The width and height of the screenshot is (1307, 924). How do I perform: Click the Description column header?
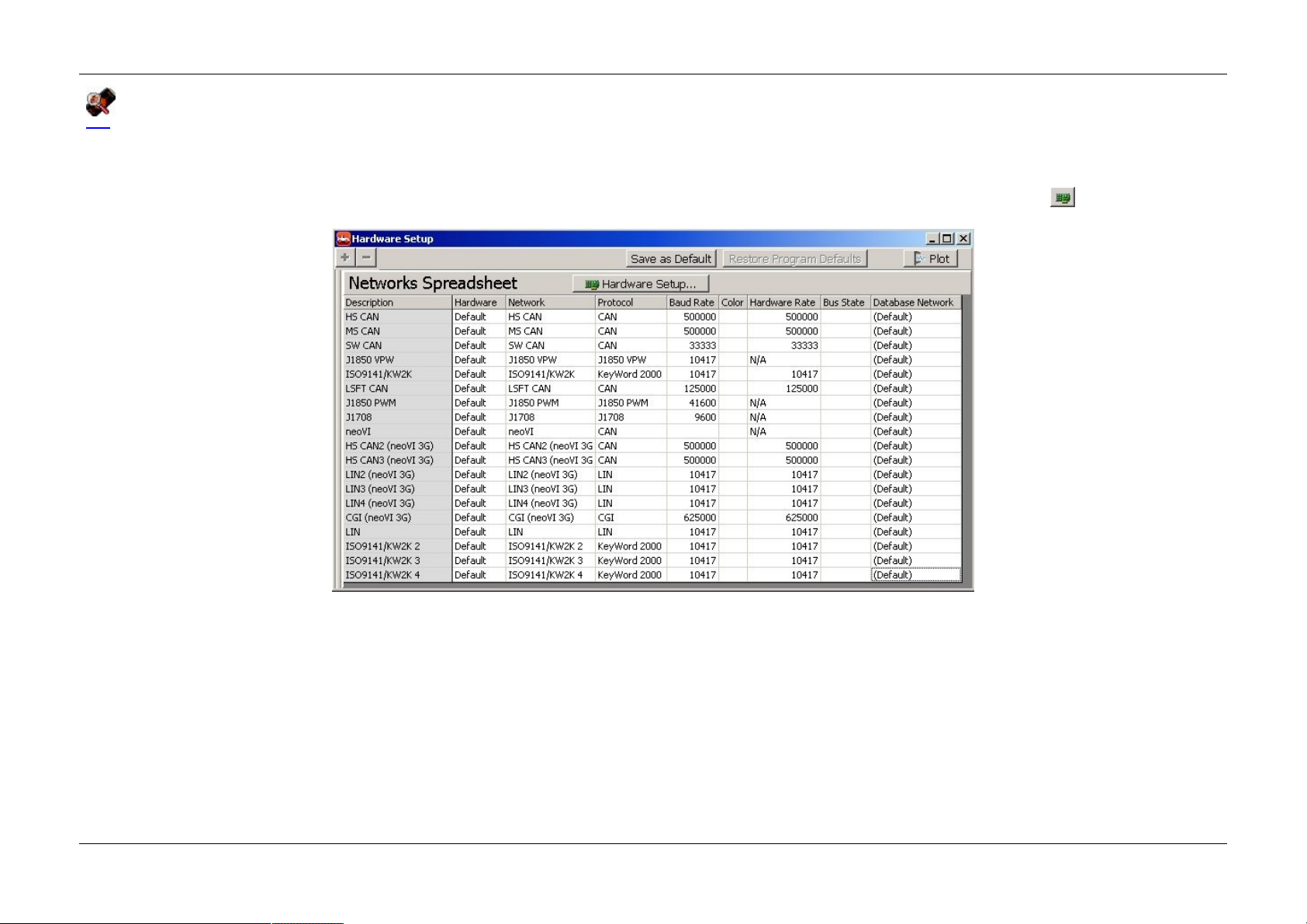[x=397, y=303]
